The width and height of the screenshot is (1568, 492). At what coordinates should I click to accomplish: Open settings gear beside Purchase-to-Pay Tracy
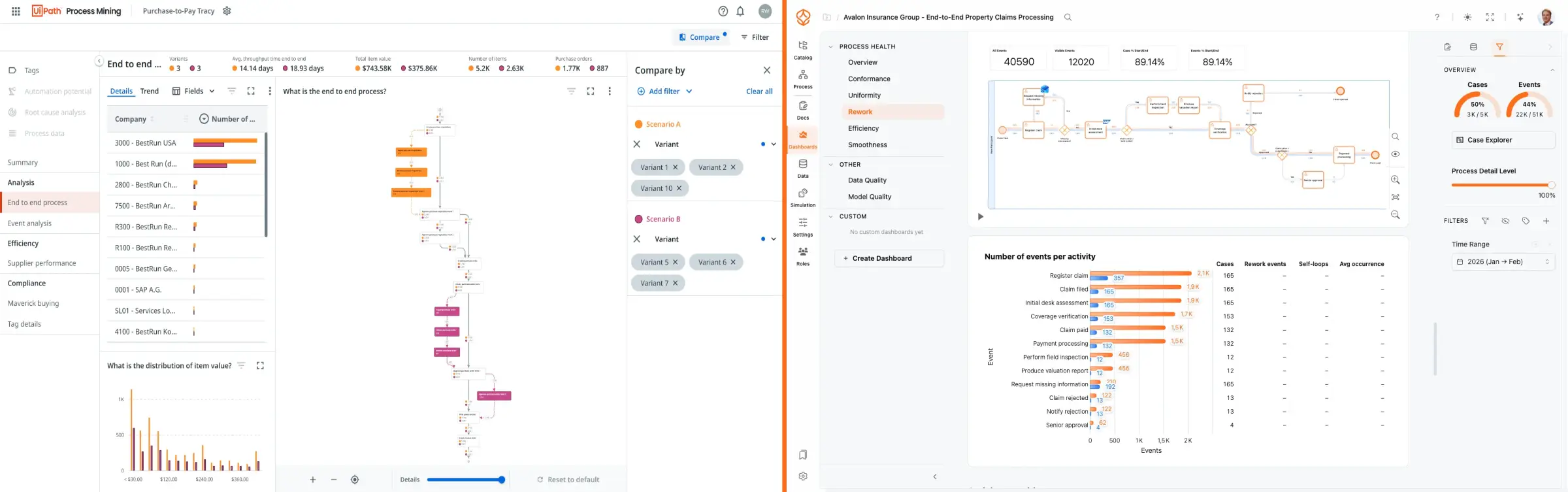click(x=227, y=11)
